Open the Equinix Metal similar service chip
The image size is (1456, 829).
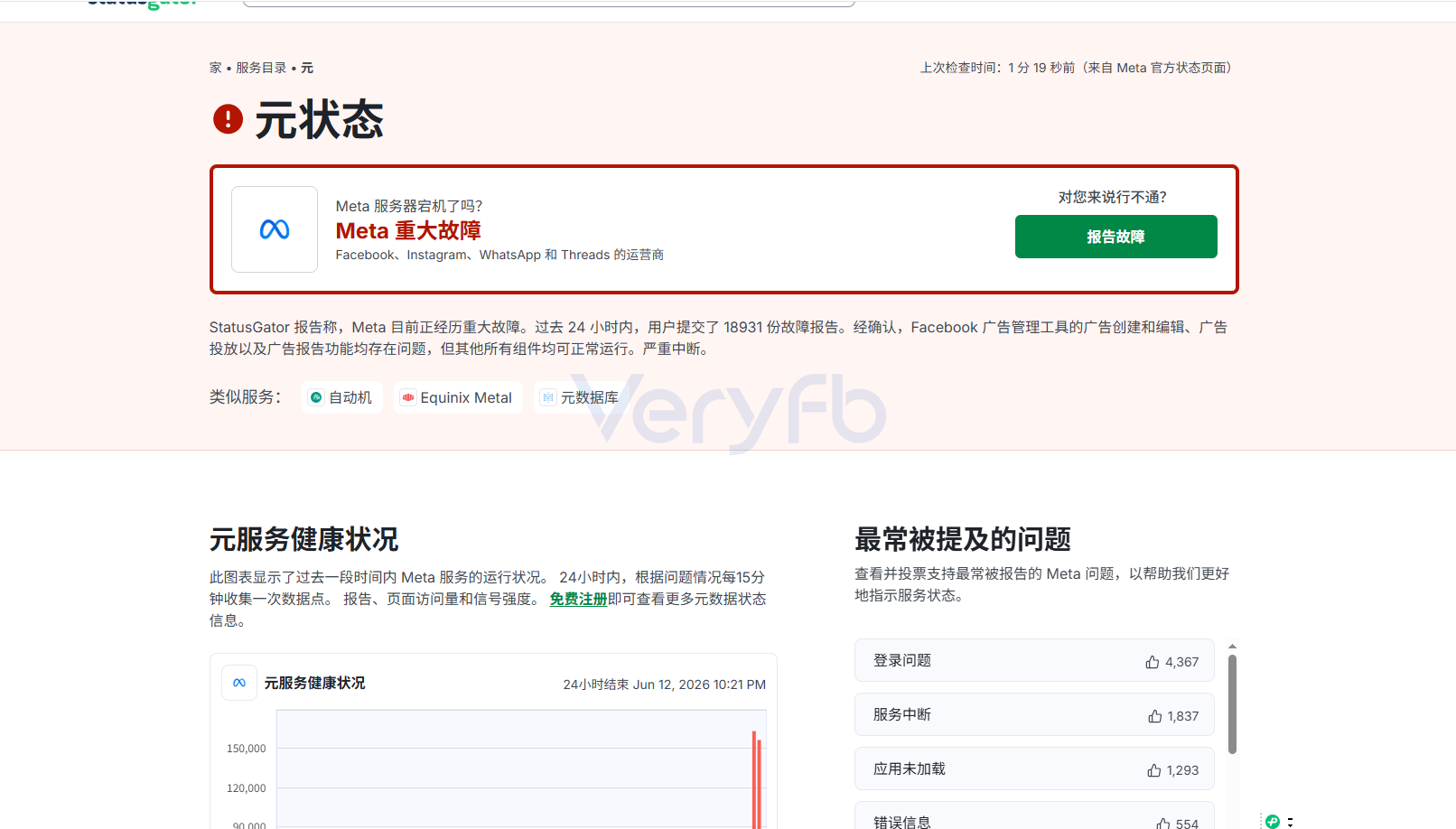coord(458,397)
